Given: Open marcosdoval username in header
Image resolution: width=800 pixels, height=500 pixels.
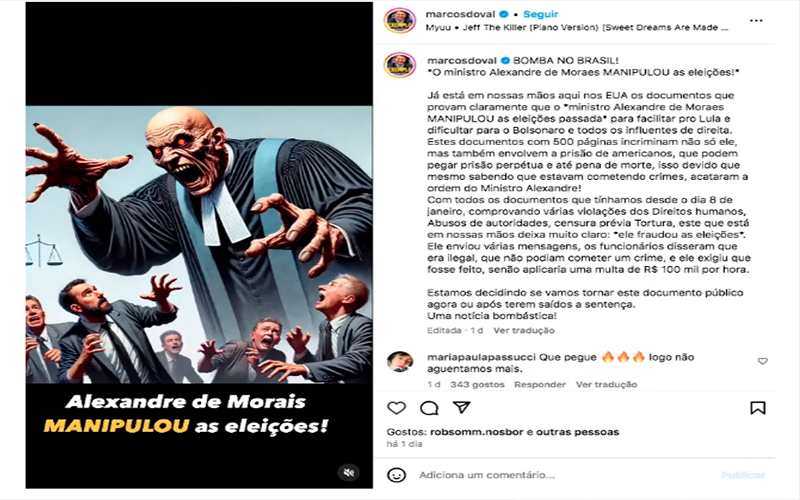Looking at the screenshot, I should click(461, 14).
